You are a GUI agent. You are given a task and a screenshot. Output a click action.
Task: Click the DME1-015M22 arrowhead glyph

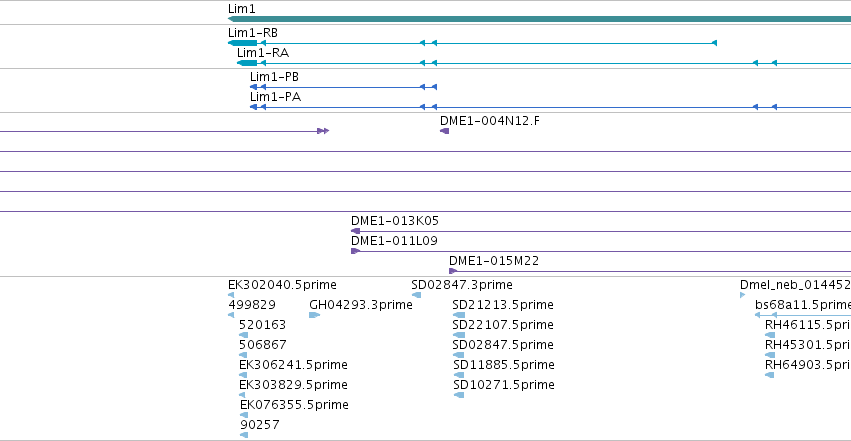(453, 271)
